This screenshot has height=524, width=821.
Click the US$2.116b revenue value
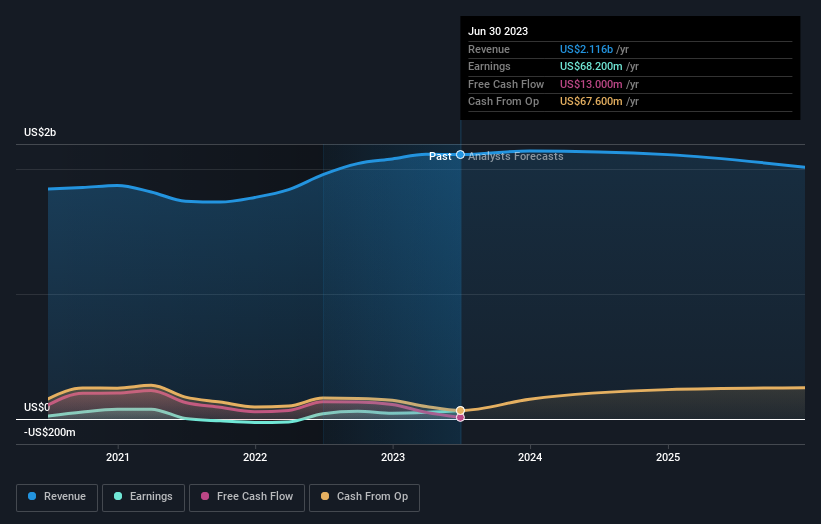[586, 49]
